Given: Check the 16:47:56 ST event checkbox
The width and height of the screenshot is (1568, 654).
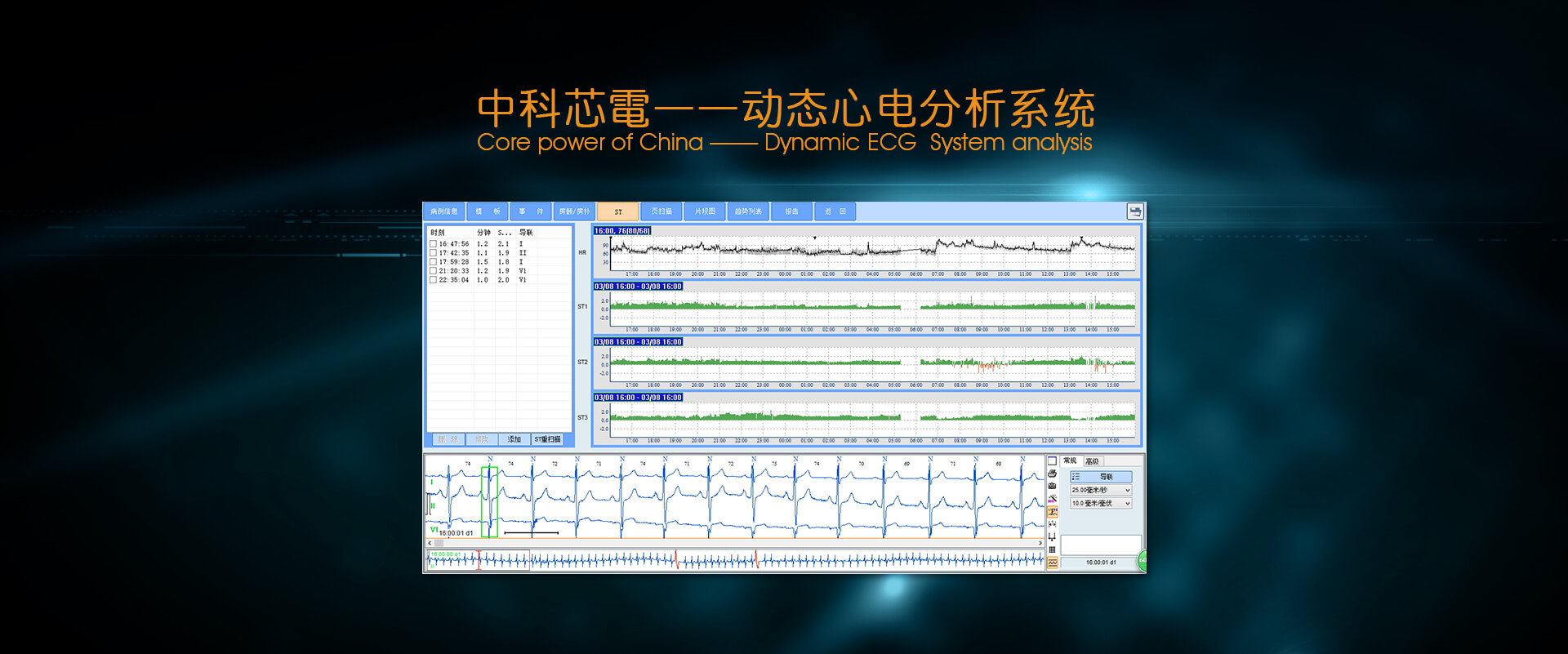Looking at the screenshot, I should pyautogui.click(x=433, y=243).
